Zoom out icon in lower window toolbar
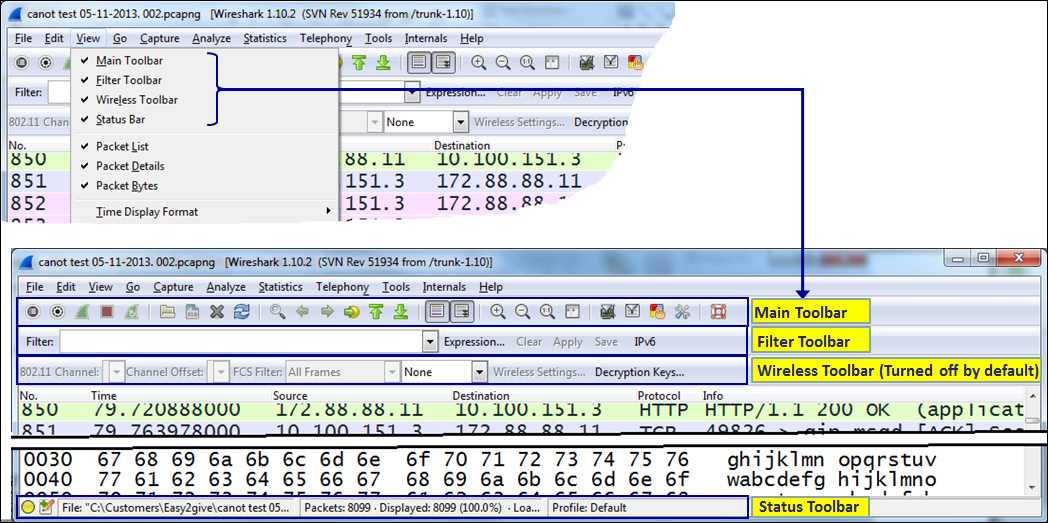The height and width of the screenshot is (523, 1048). 522,311
